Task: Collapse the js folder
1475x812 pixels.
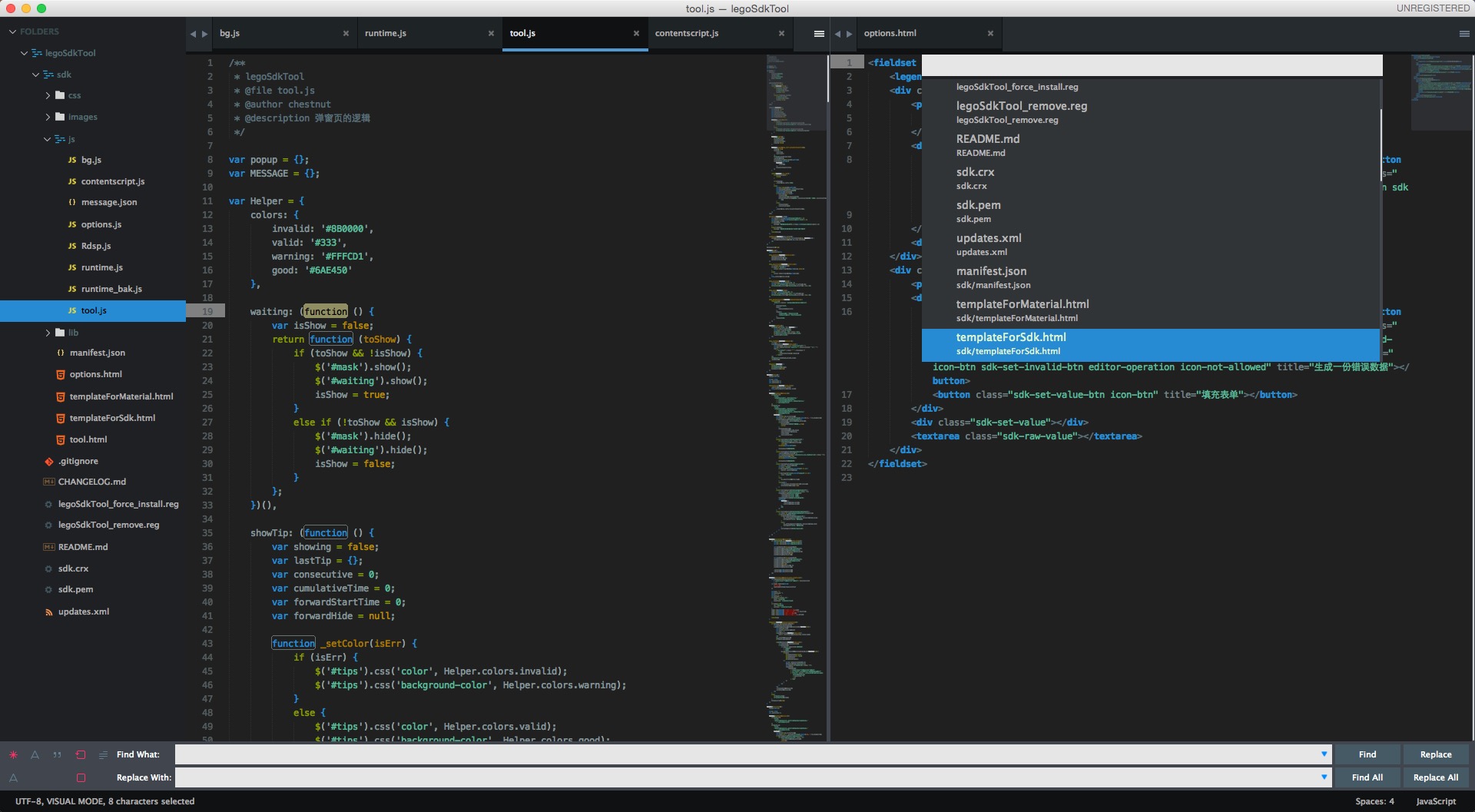Action: [47, 139]
